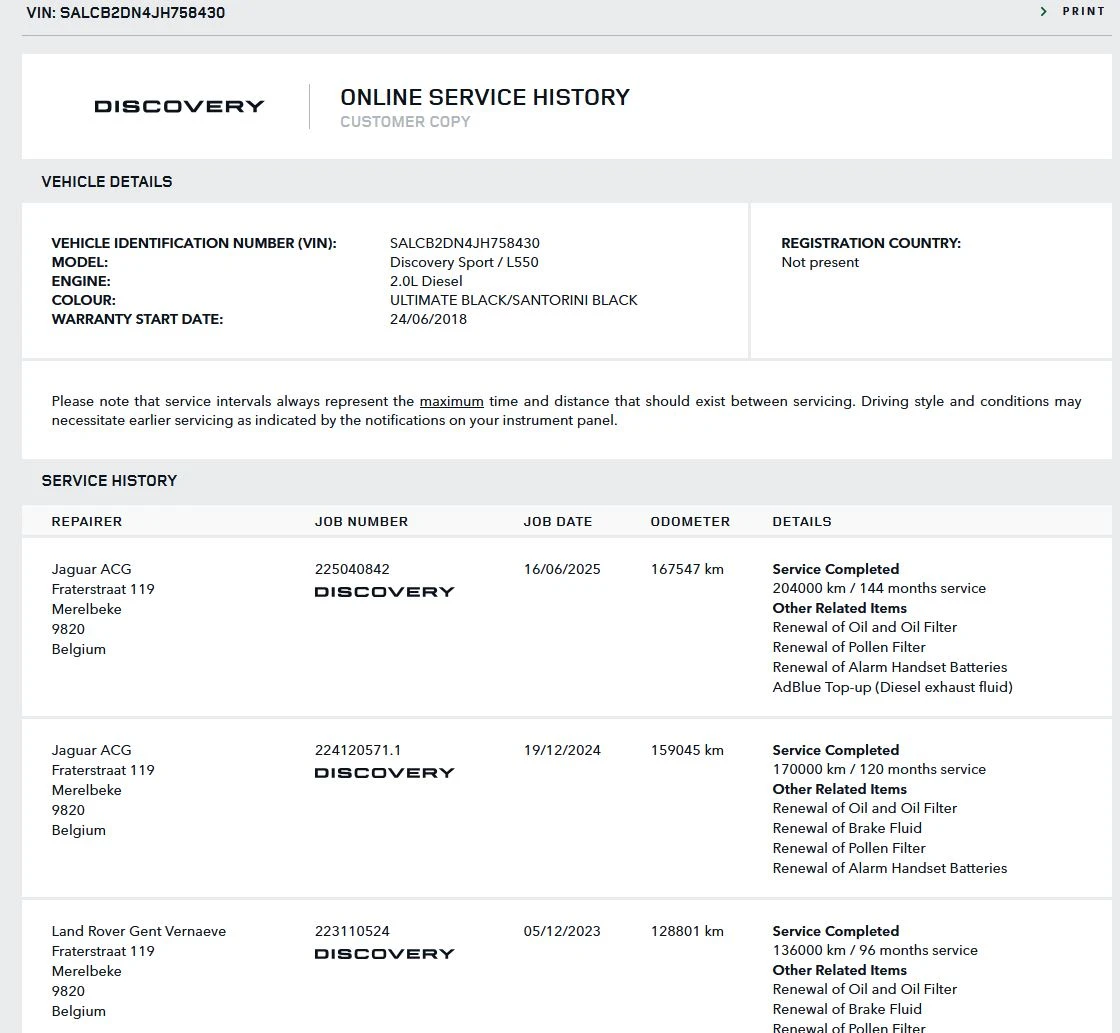
Task: Click Discovery logo under job 224120571.1
Action: 384,773
